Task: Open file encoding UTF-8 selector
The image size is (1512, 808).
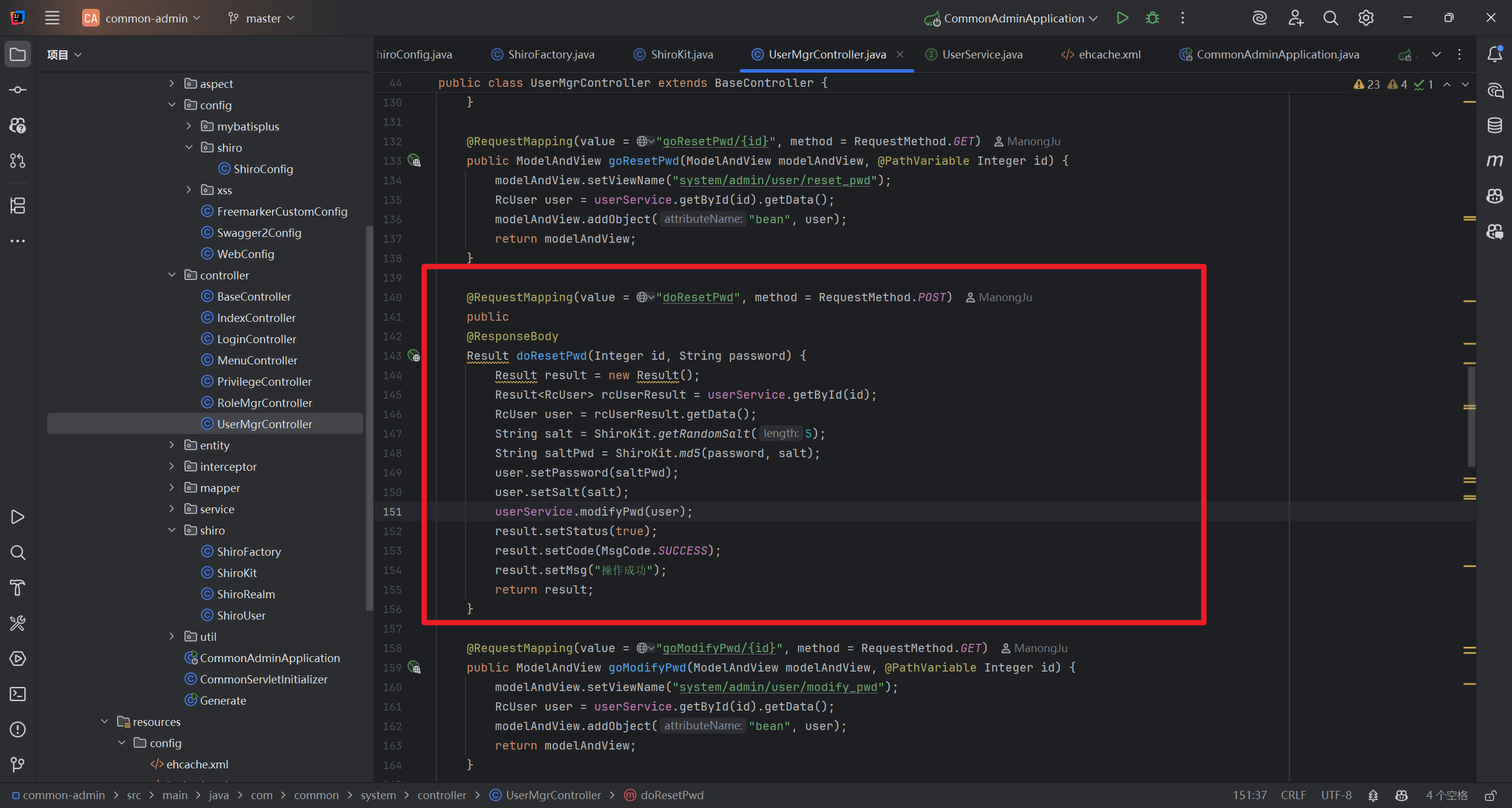Action: pos(1337,796)
